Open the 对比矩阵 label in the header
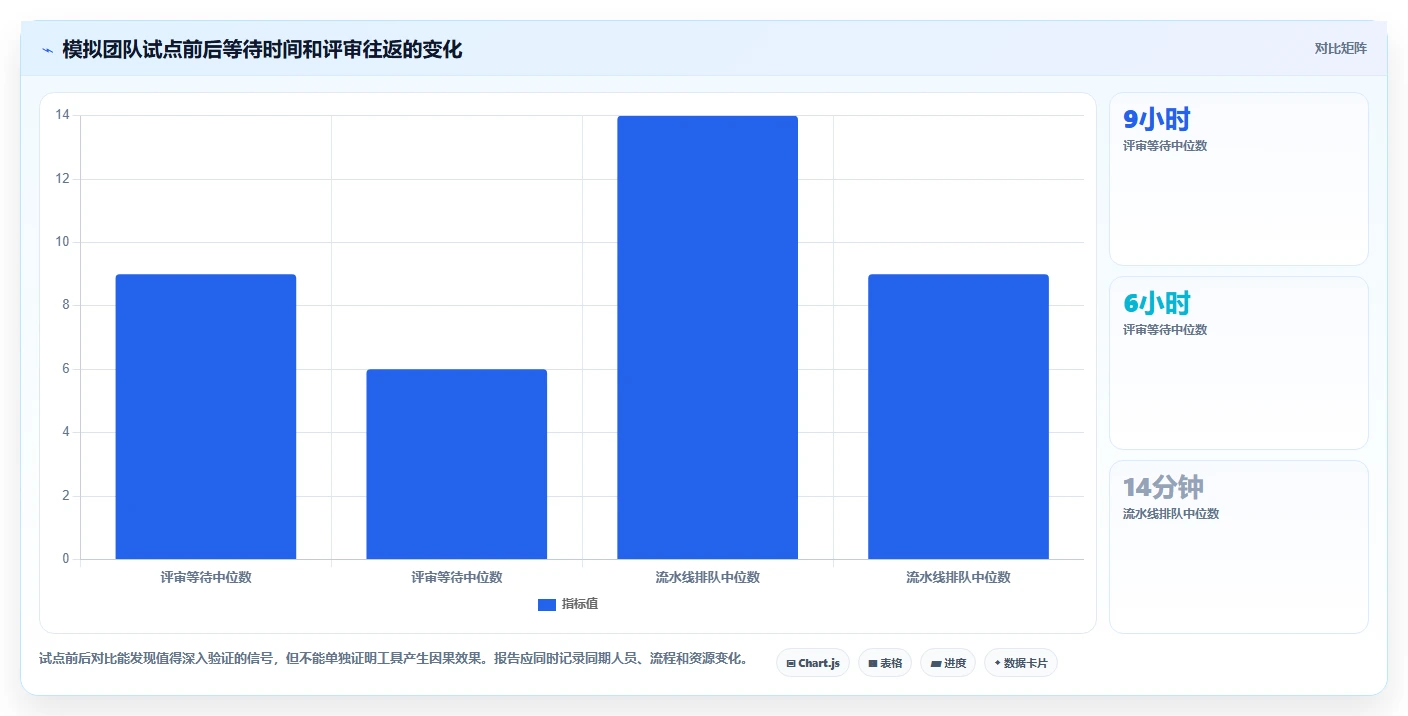The image size is (1408, 716). (x=1340, y=48)
